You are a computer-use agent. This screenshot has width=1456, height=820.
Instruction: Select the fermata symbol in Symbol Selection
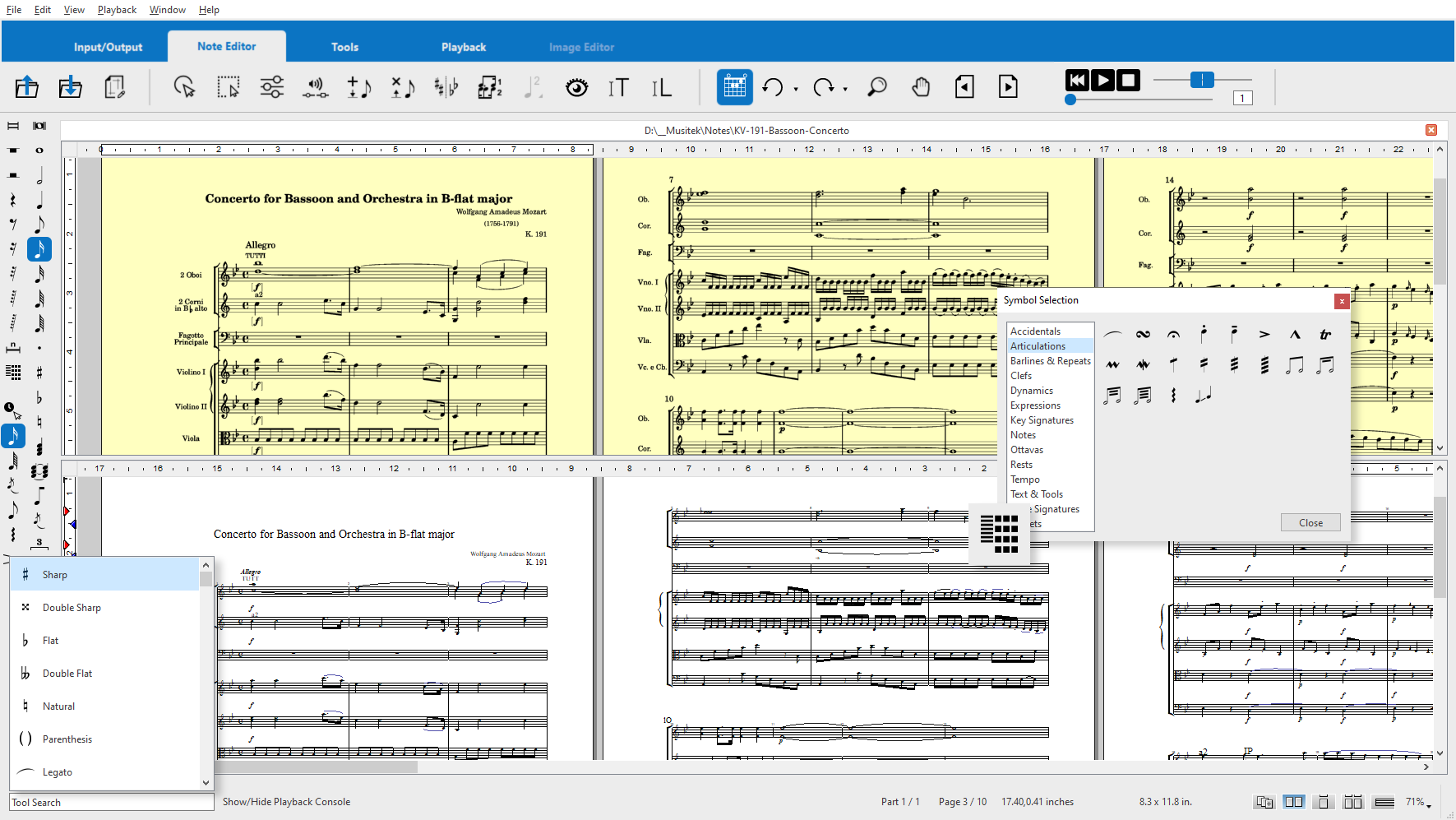point(1173,334)
